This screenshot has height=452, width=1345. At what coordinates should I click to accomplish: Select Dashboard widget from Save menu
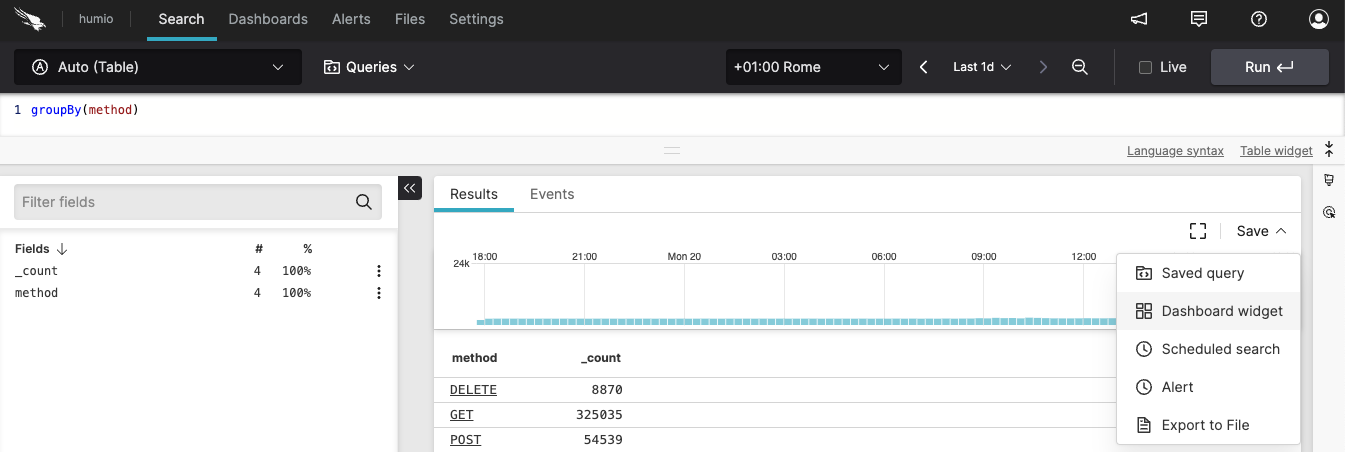(x=1221, y=311)
